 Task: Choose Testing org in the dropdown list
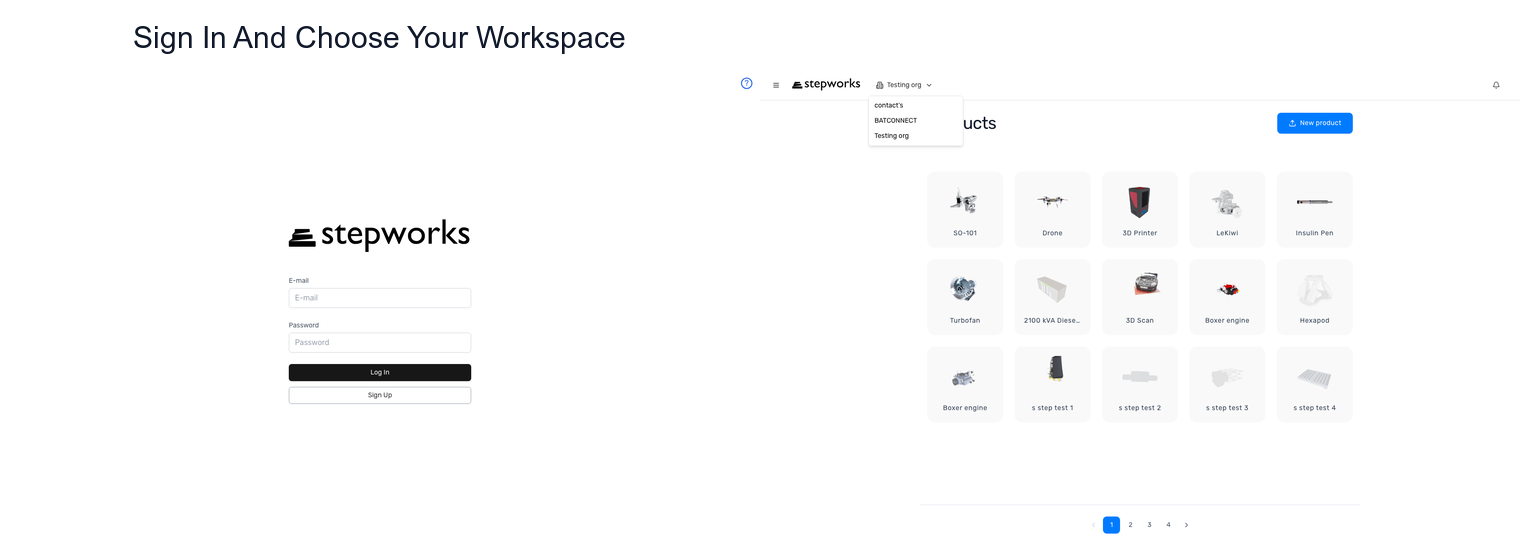[x=915, y=135]
